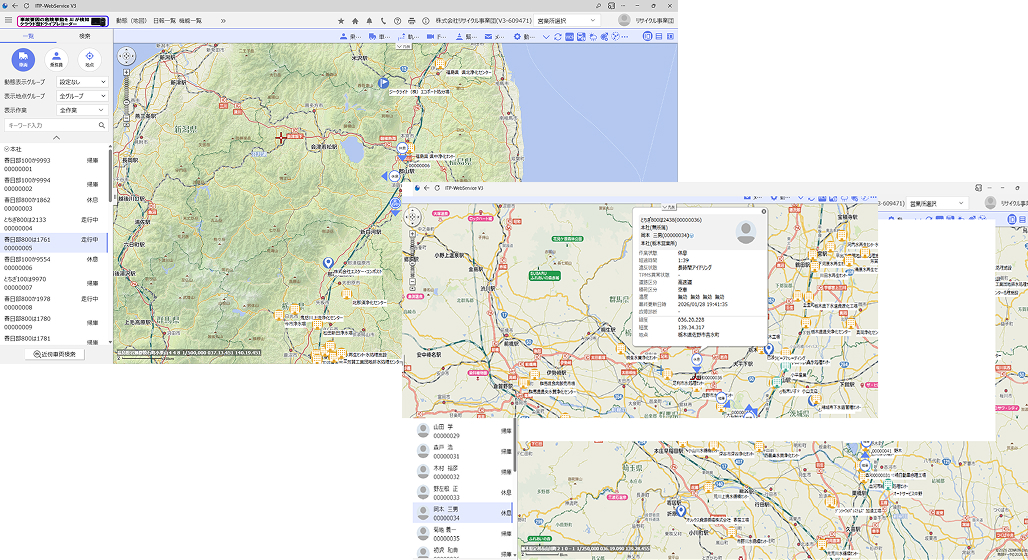Select driver 山田 学 in lower list
The height and width of the screenshot is (560, 1028).
pyautogui.click(x=464, y=431)
